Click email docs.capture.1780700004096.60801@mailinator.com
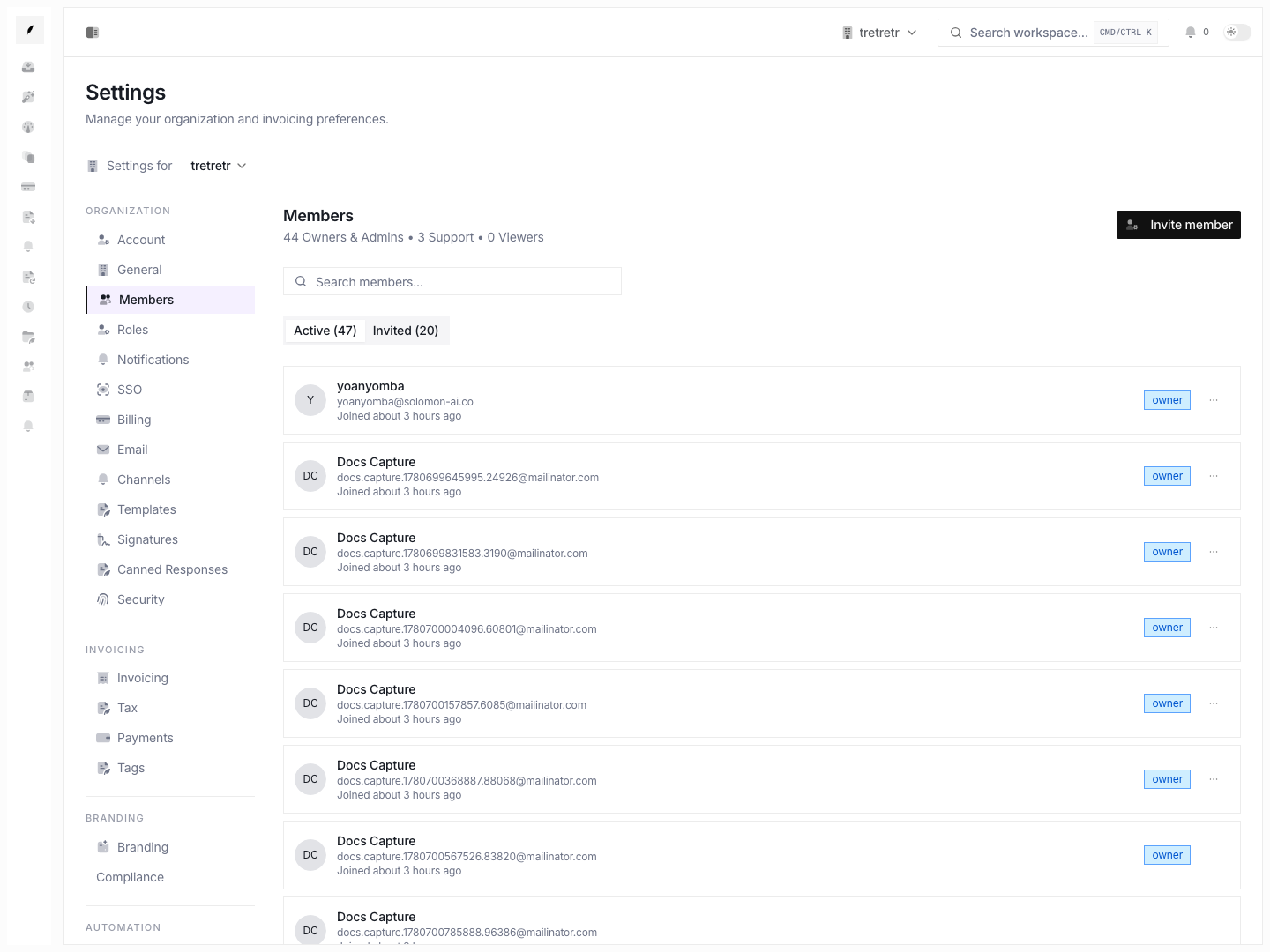1270x952 pixels. (x=467, y=629)
